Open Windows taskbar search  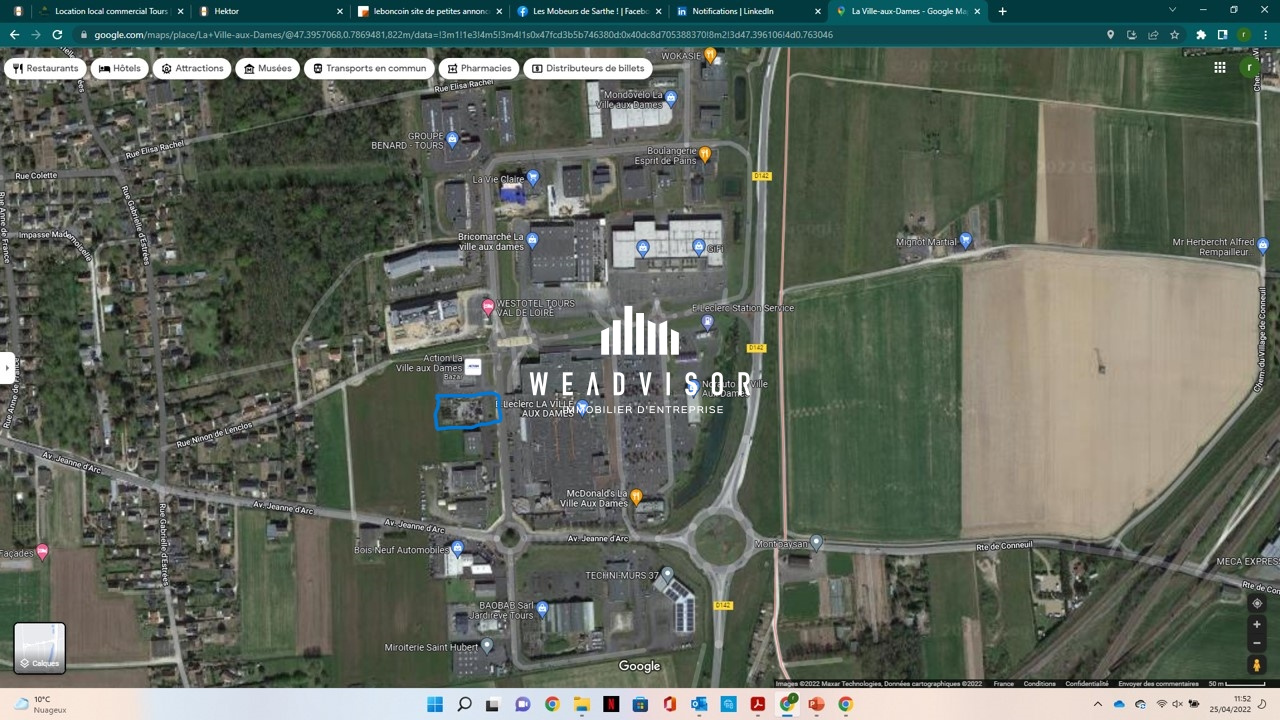[x=464, y=704]
